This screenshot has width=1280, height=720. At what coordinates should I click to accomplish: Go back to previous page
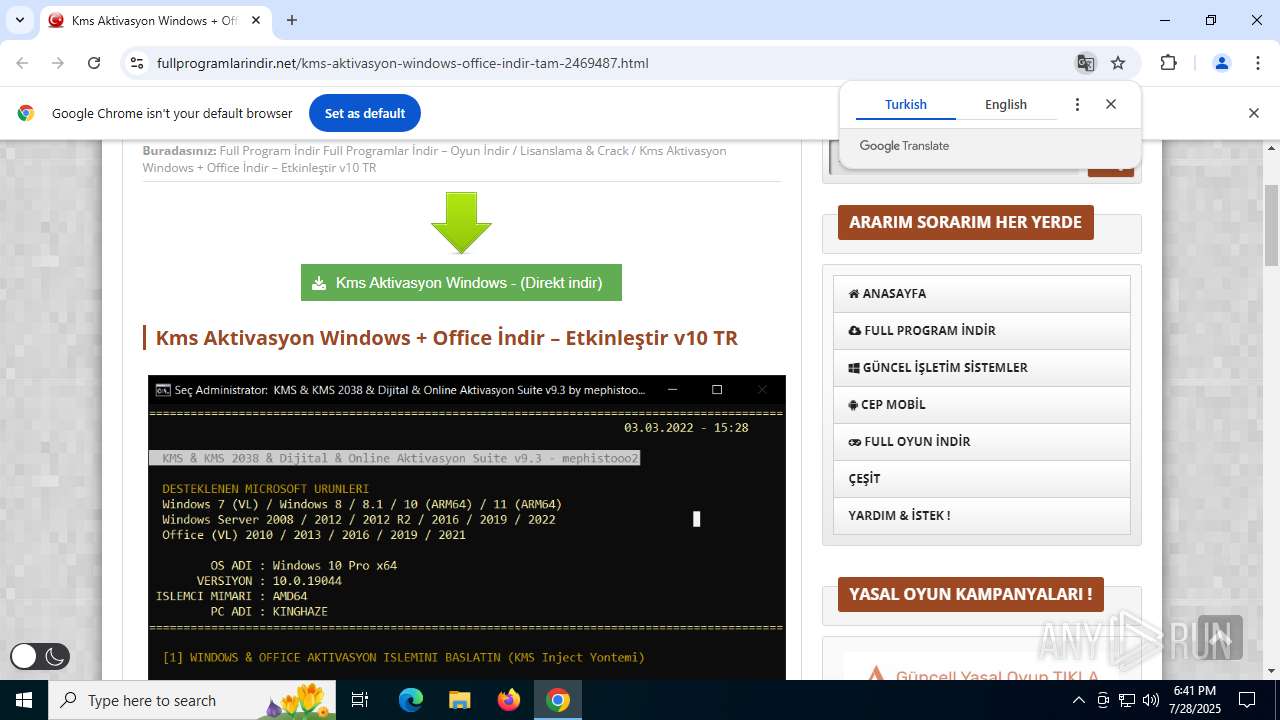[22, 63]
